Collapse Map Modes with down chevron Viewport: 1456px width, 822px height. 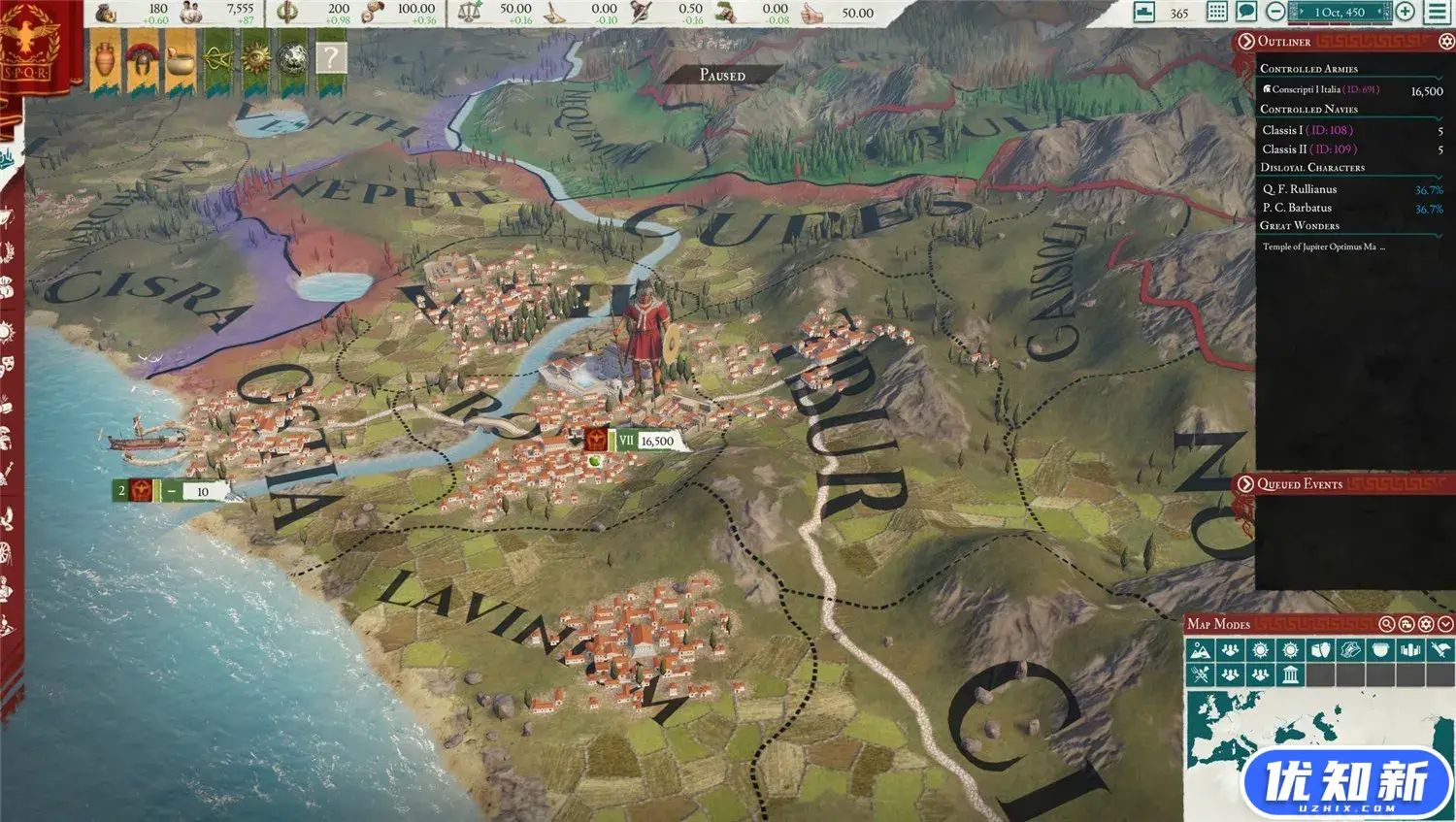click(1445, 624)
